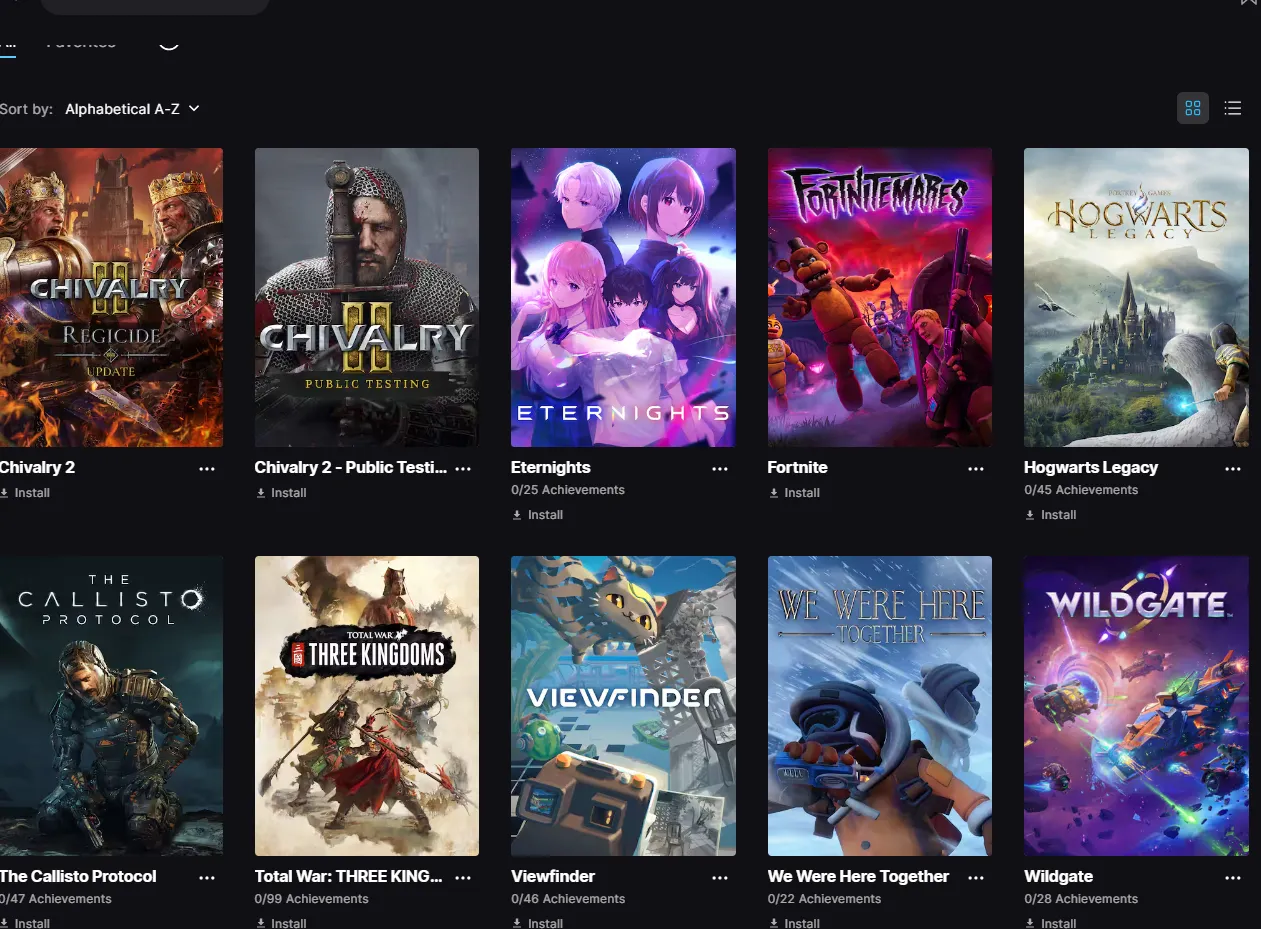Open three-dot menu for Hogwarts Legacy

point(1233,468)
